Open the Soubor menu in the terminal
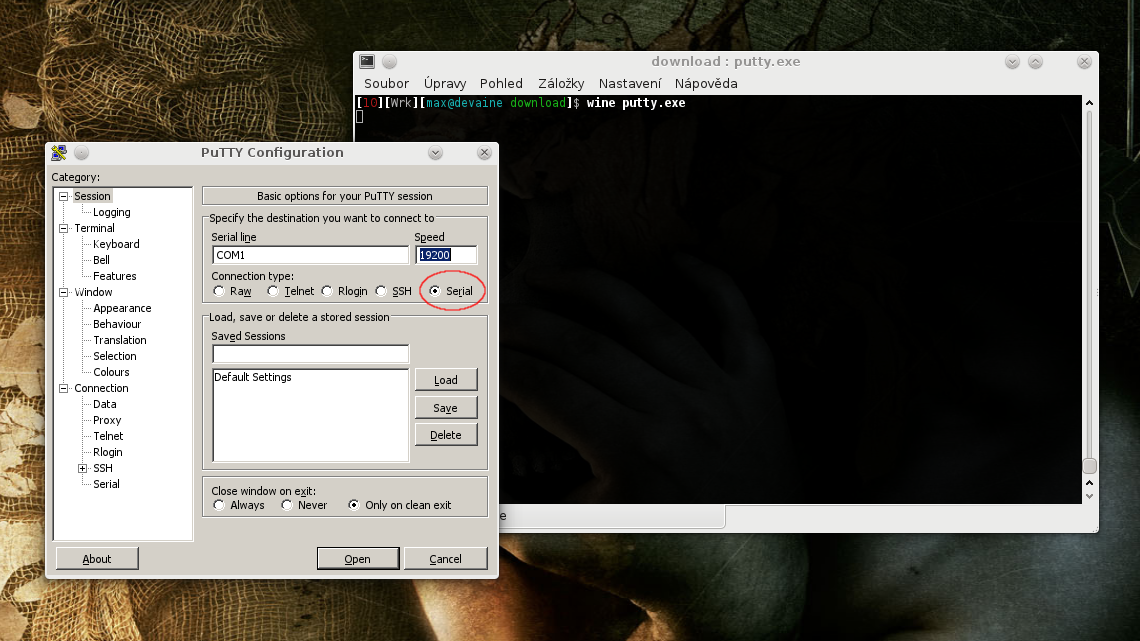This screenshot has height=641, width=1140. 387,84
